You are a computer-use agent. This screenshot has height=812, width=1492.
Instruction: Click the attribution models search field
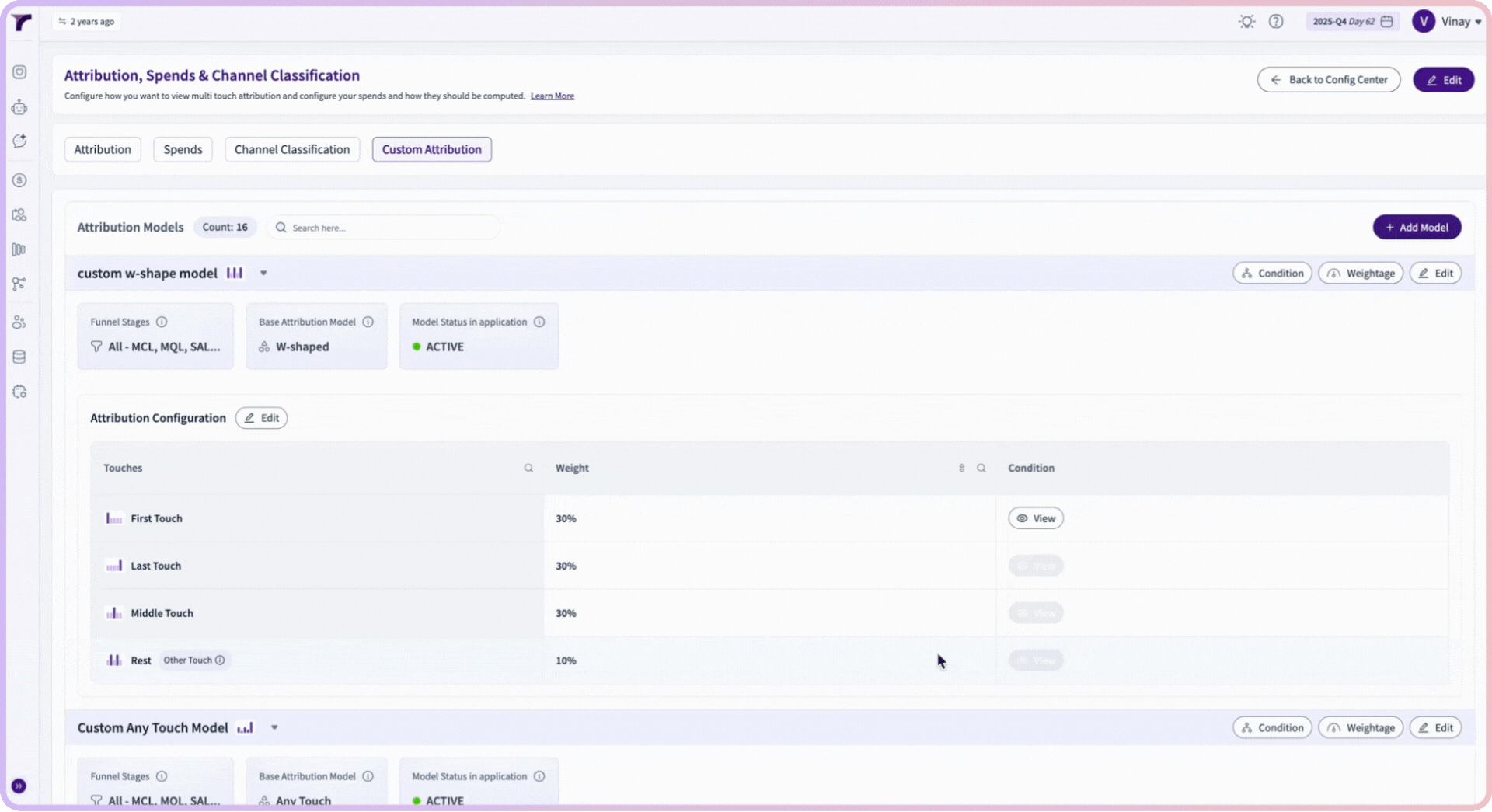[x=389, y=228]
